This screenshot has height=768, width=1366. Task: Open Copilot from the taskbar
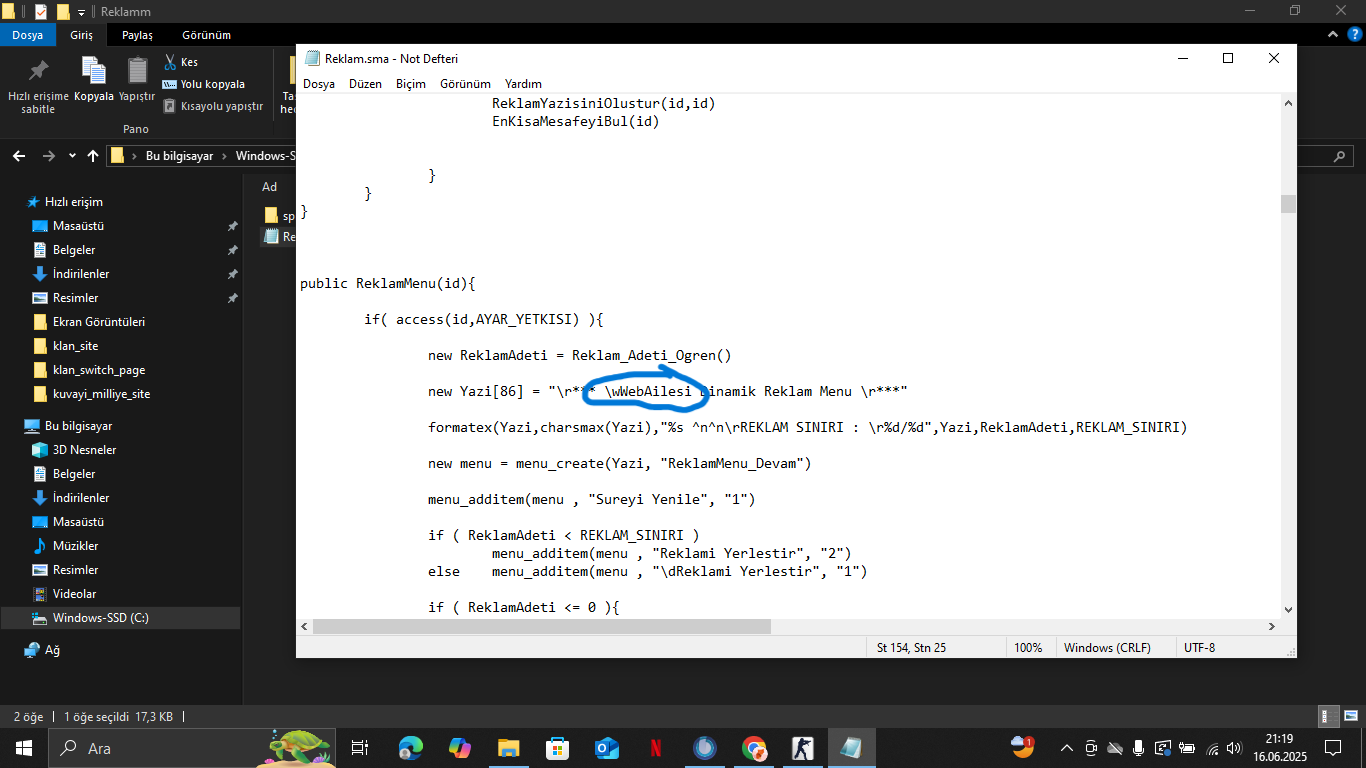pos(460,748)
